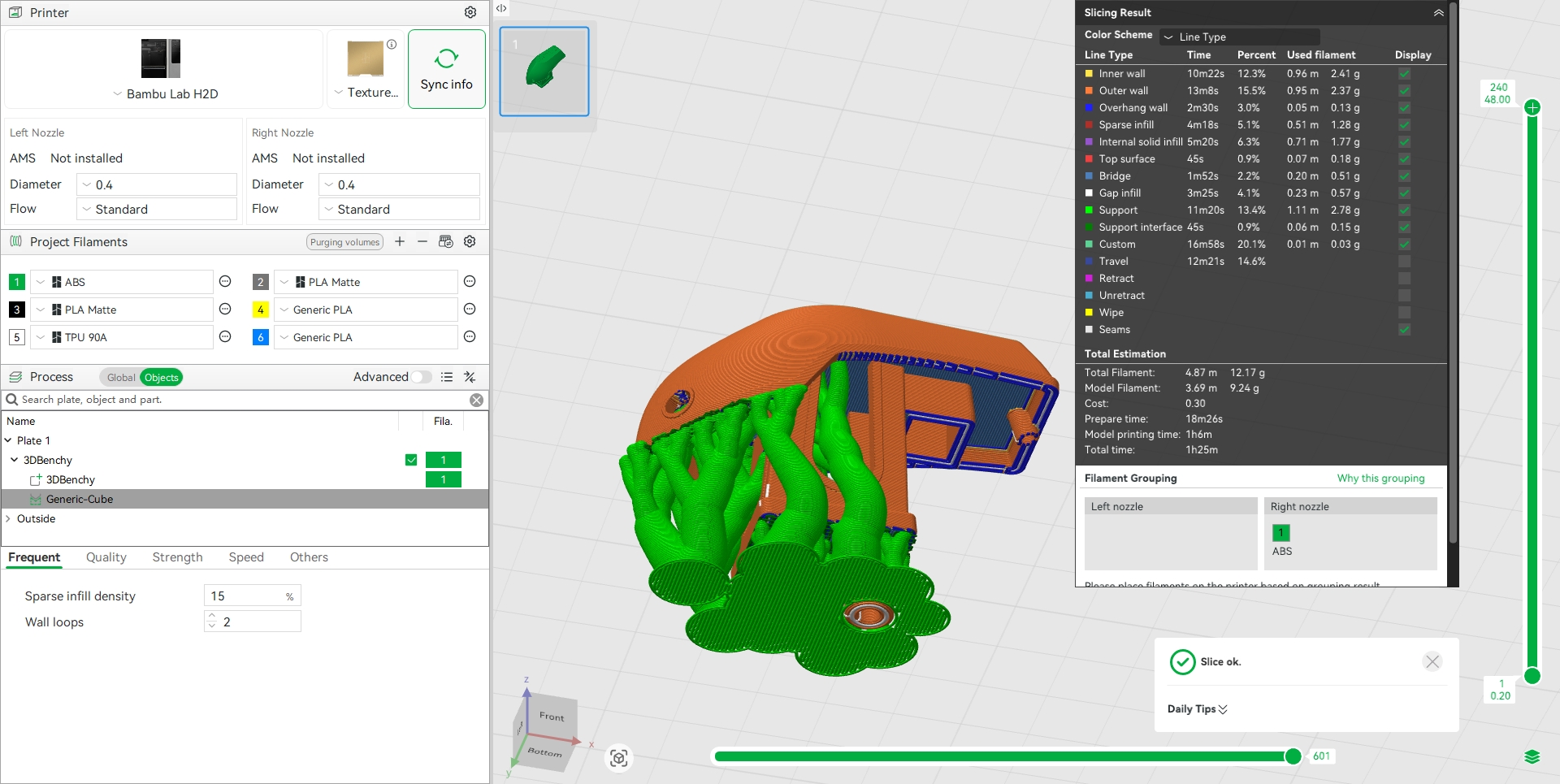Screen dimensions: 1560x784
Task: Click the Texture bed plate selector
Action: 366,69
